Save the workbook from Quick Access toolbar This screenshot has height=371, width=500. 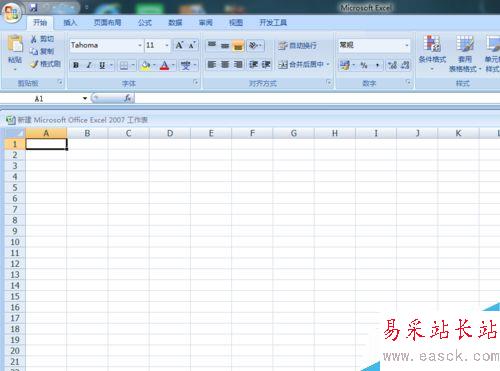click(x=33, y=8)
